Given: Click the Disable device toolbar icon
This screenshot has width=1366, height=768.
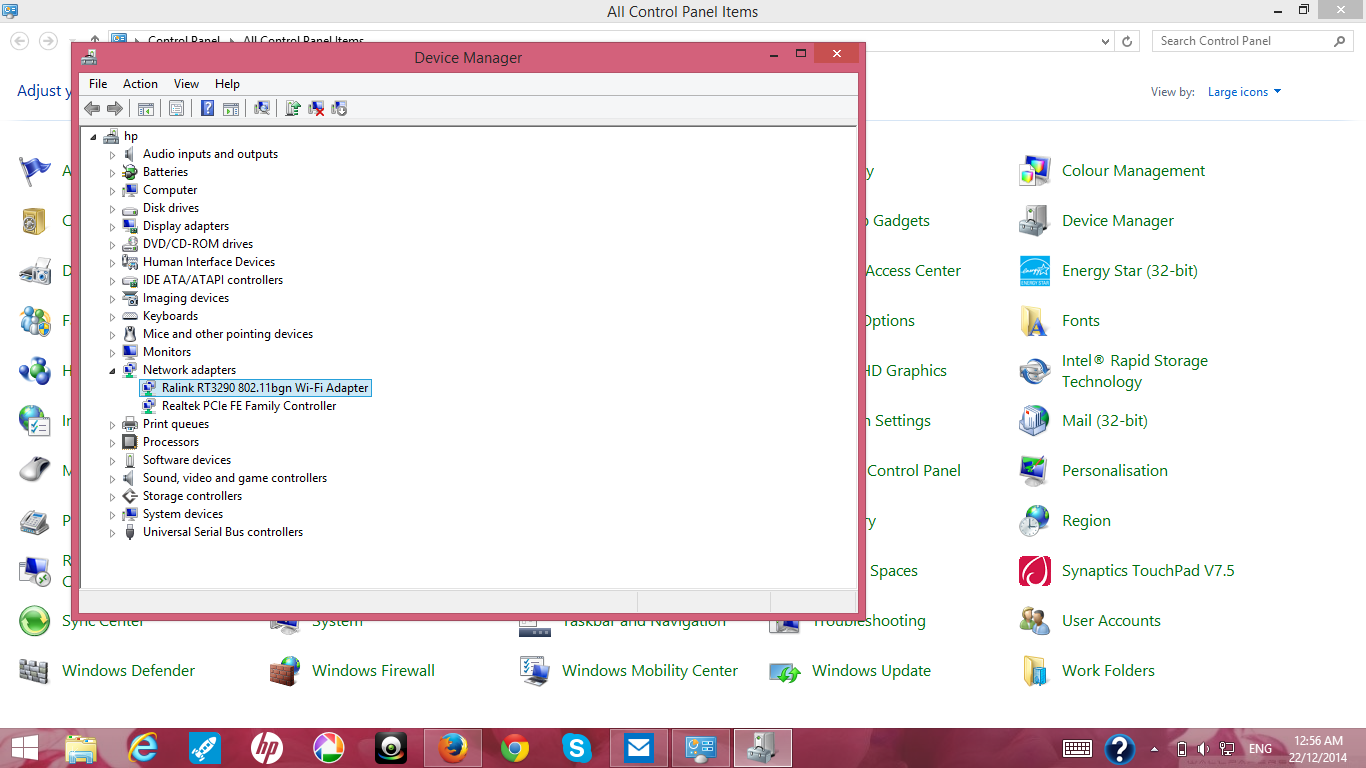Looking at the screenshot, I should click(339, 108).
